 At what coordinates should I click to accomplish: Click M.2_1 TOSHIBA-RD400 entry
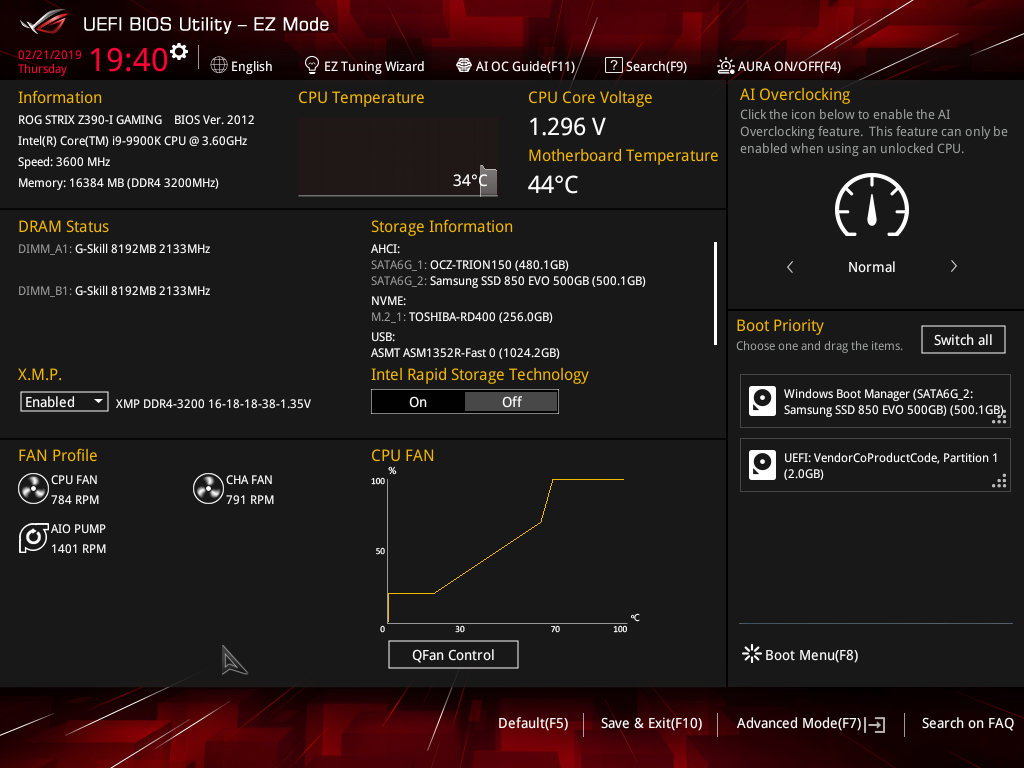pos(462,317)
